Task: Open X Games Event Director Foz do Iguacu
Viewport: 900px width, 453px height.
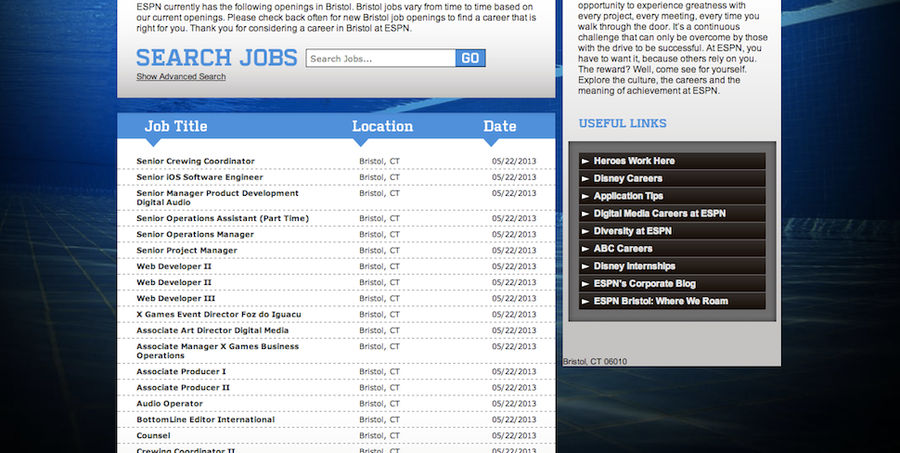Action: tap(219, 315)
